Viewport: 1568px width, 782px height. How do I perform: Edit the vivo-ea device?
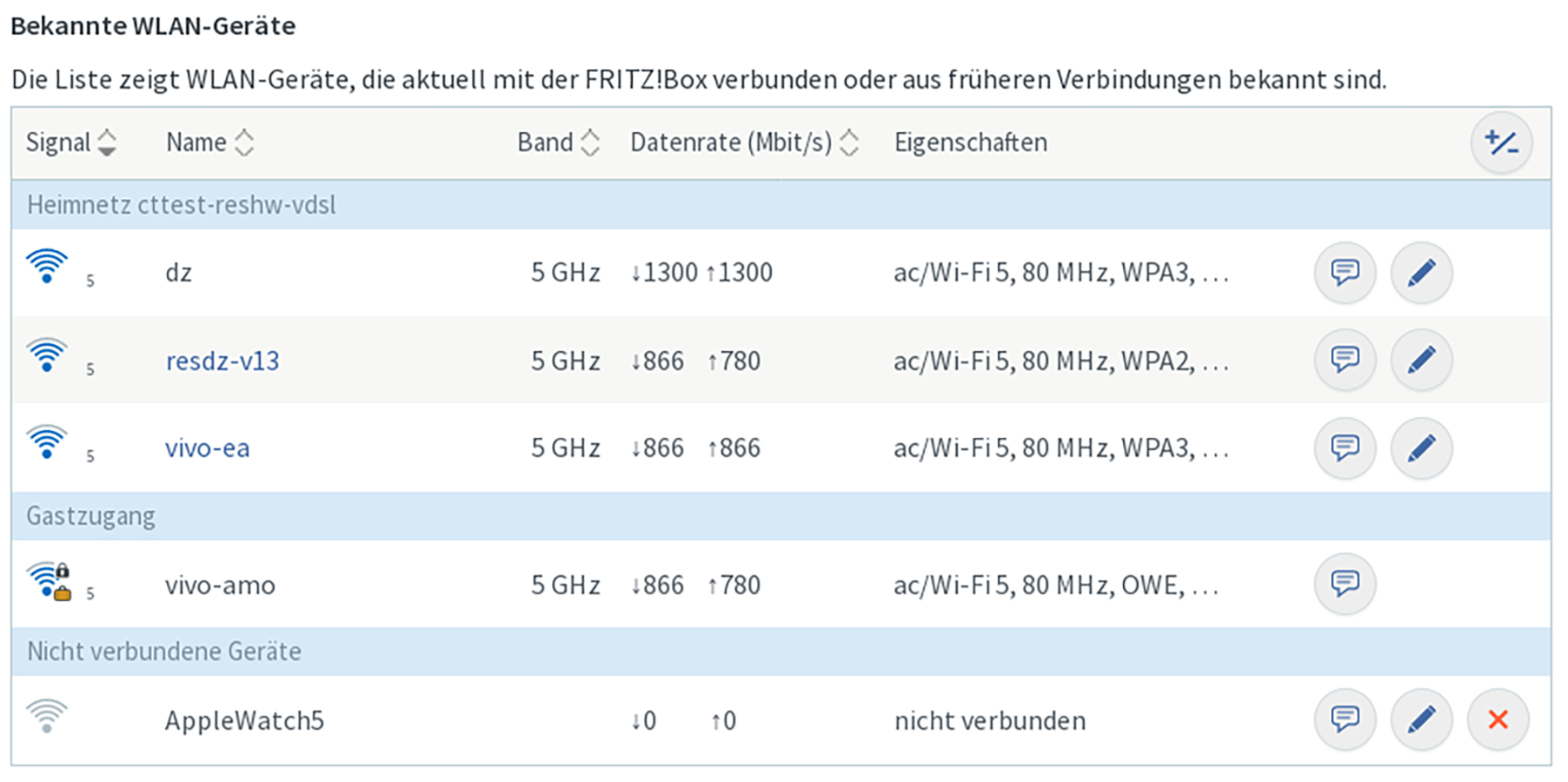click(x=1421, y=447)
